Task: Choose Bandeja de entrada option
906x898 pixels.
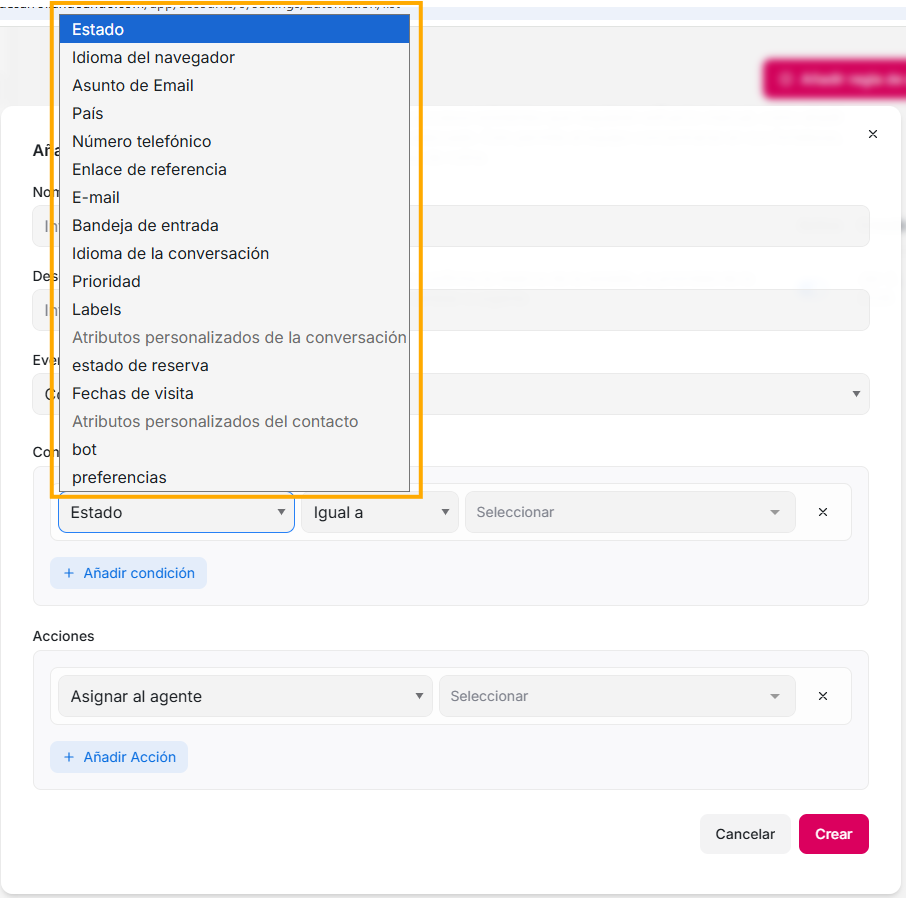Action: click(x=145, y=226)
